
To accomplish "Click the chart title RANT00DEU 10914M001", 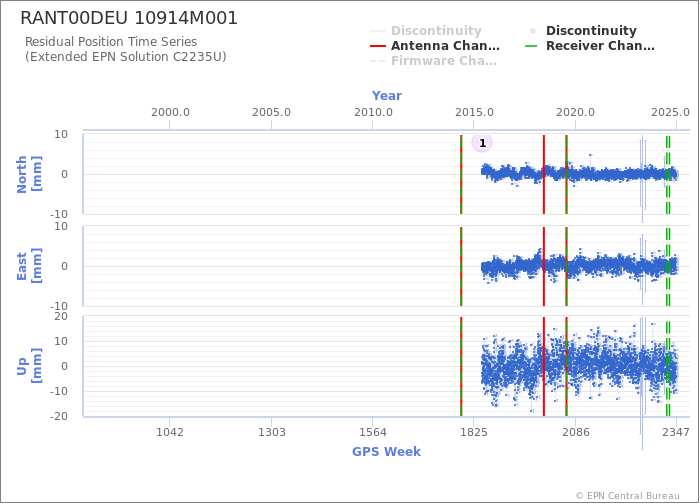I will click(x=129, y=18).
